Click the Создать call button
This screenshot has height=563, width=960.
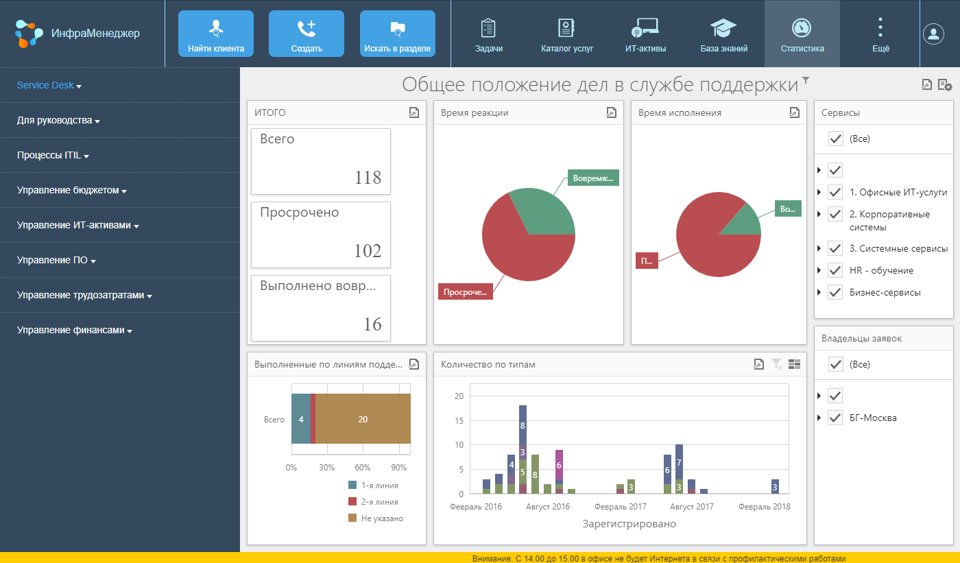coord(306,34)
